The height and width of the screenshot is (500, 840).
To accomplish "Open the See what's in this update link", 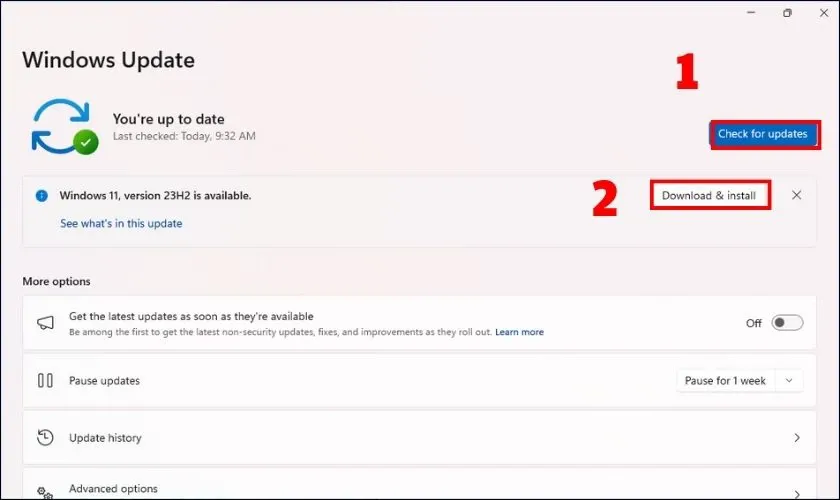I will (121, 223).
